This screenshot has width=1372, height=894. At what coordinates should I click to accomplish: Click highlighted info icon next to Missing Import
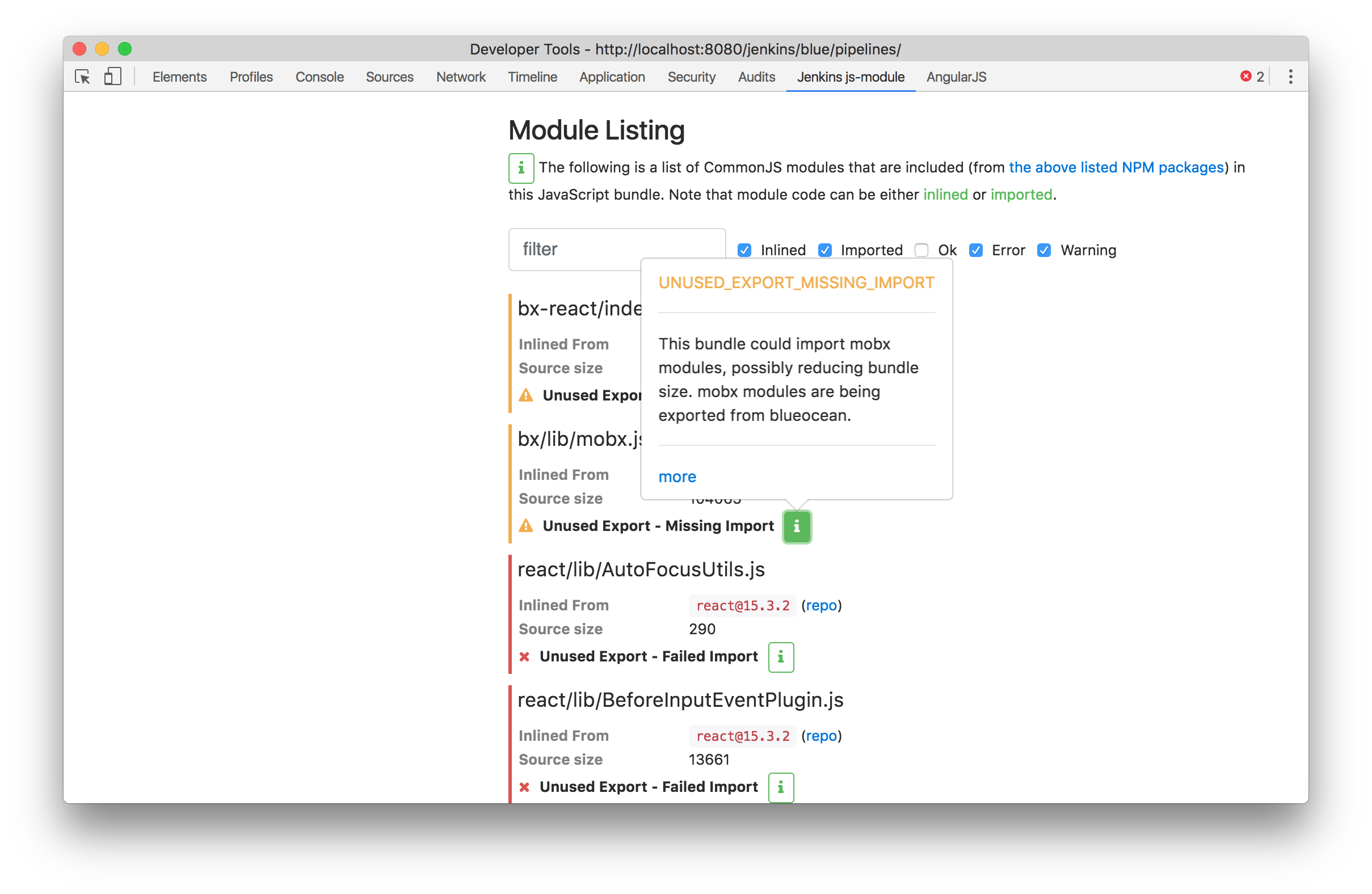click(796, 526)
